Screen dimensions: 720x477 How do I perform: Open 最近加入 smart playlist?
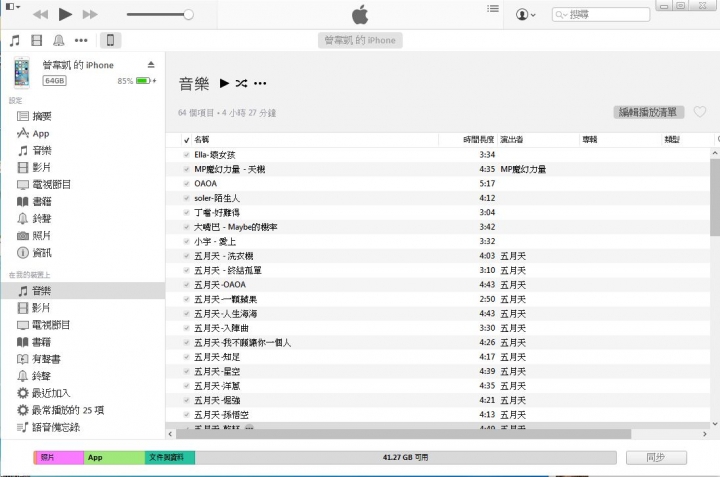point(44,393)
